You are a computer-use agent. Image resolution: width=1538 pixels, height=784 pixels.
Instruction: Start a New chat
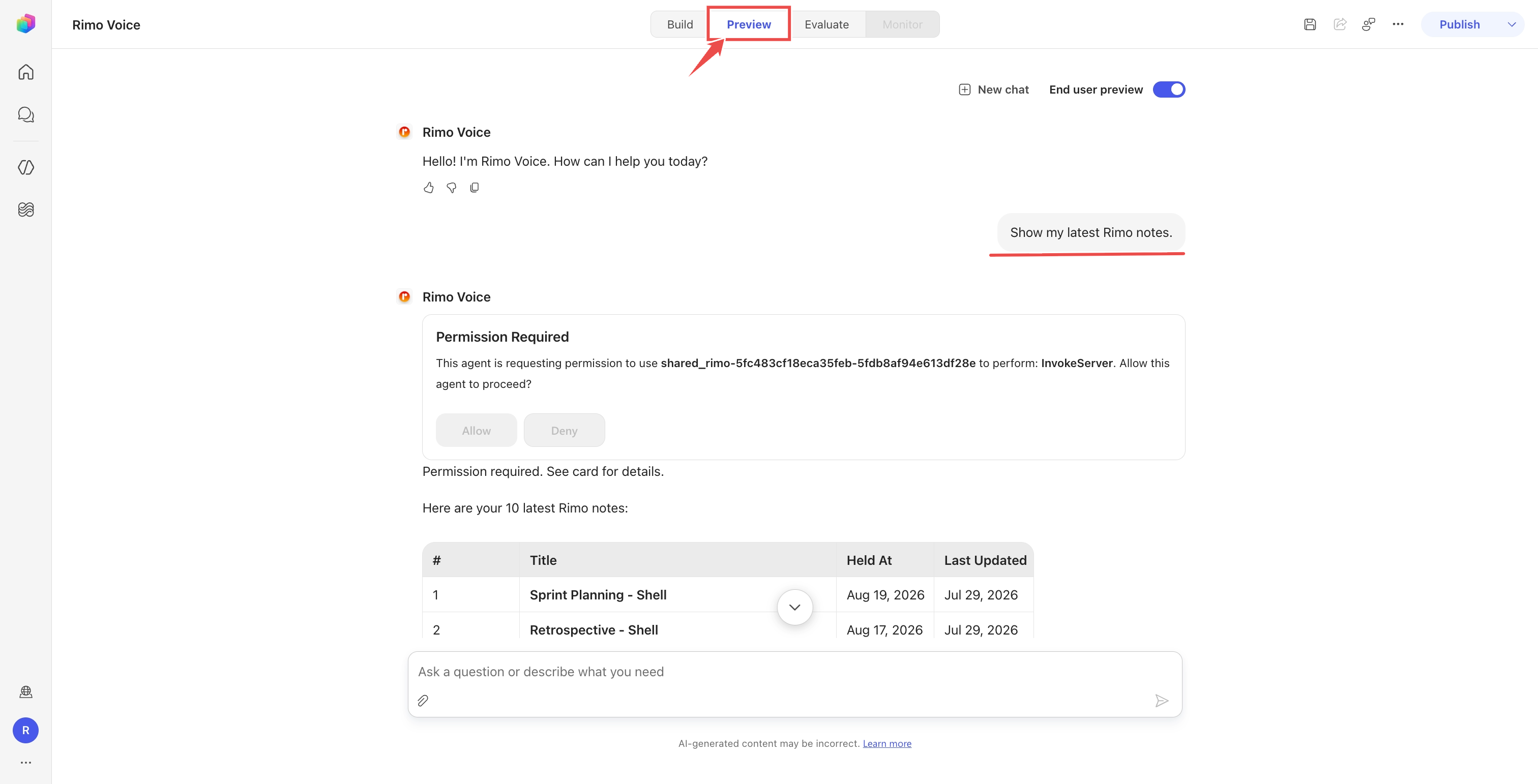tap(993, 89)
